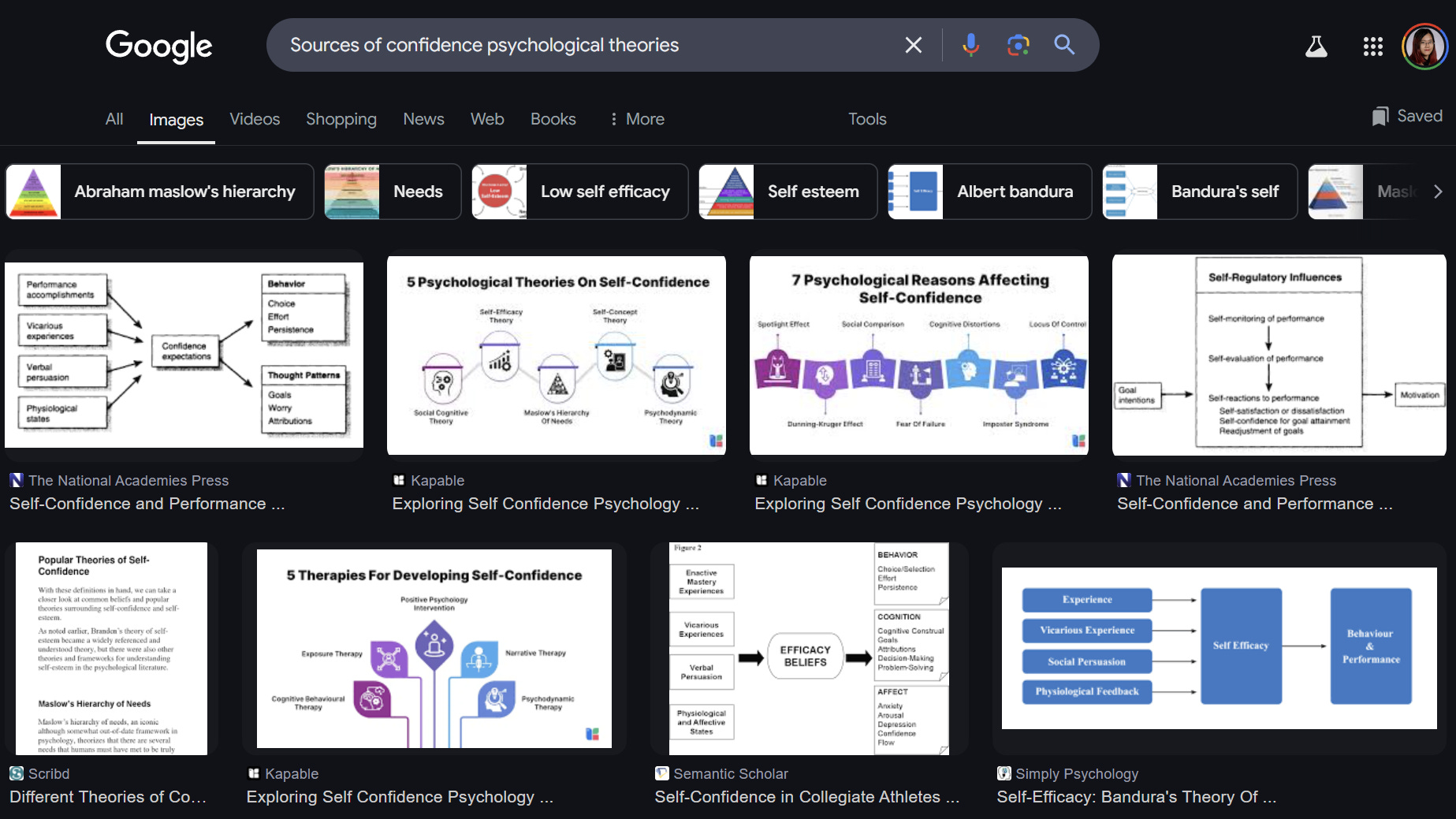Open 'Exploring Self Confidence Psychology' under 5 Therapies image
This screenshot has height=819, width=1456.
(400, 797)
